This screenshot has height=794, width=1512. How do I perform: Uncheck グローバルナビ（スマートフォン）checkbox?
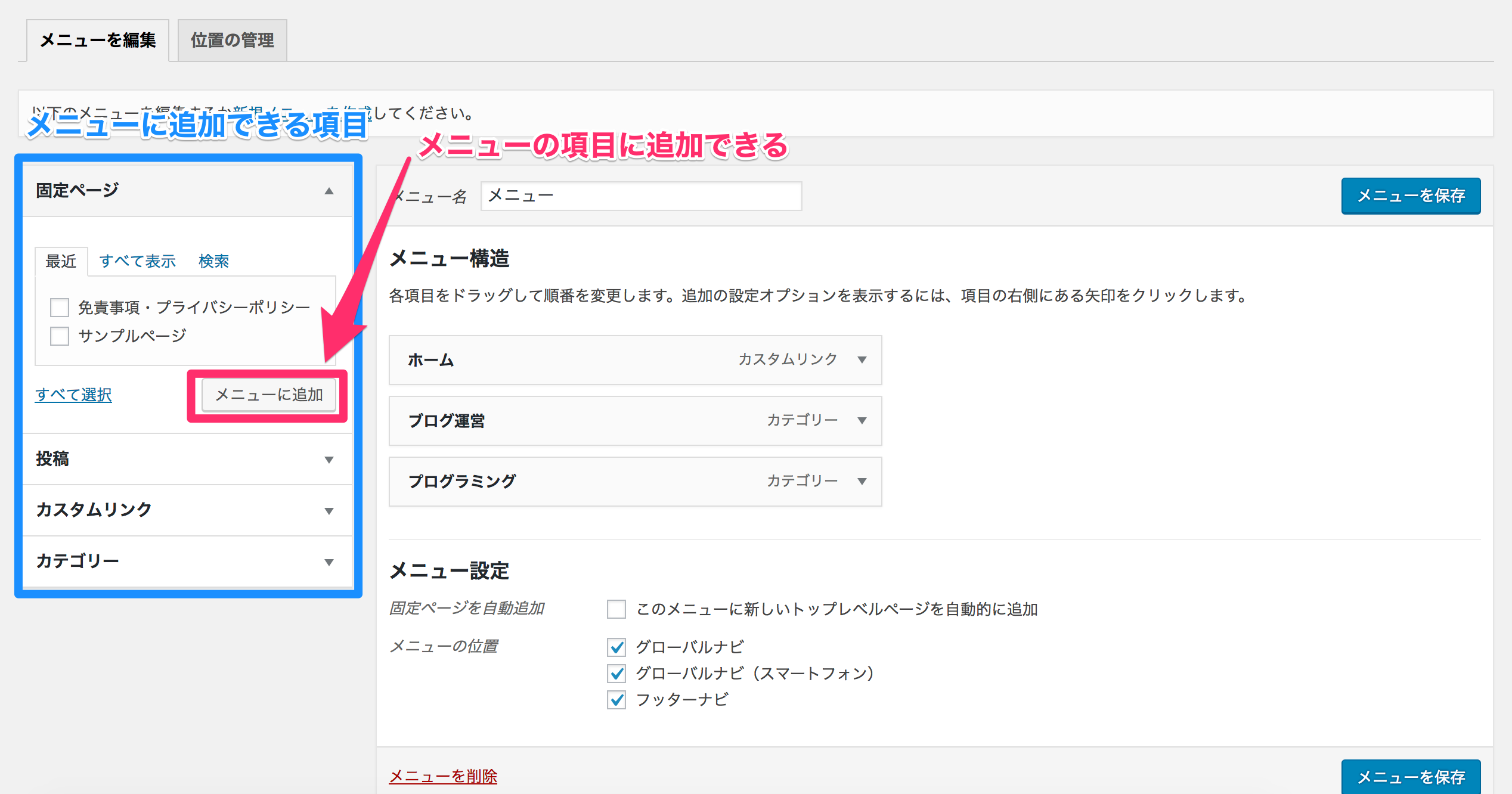coord(616,673)
